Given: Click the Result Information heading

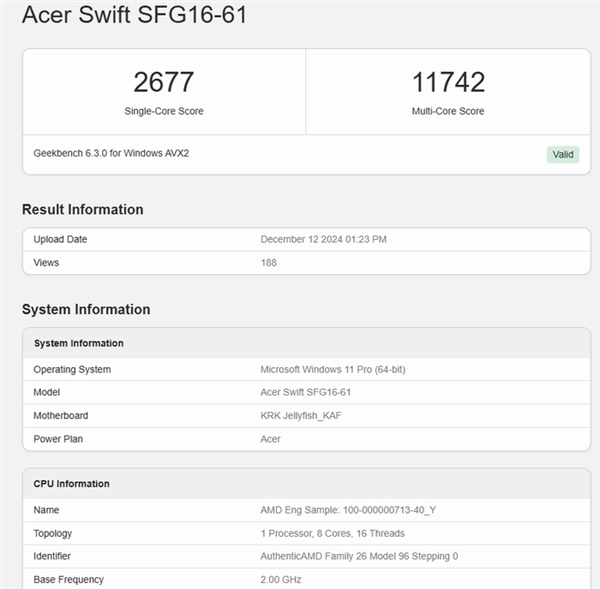Looking at the screenshot, I should (x=83, y=209).
